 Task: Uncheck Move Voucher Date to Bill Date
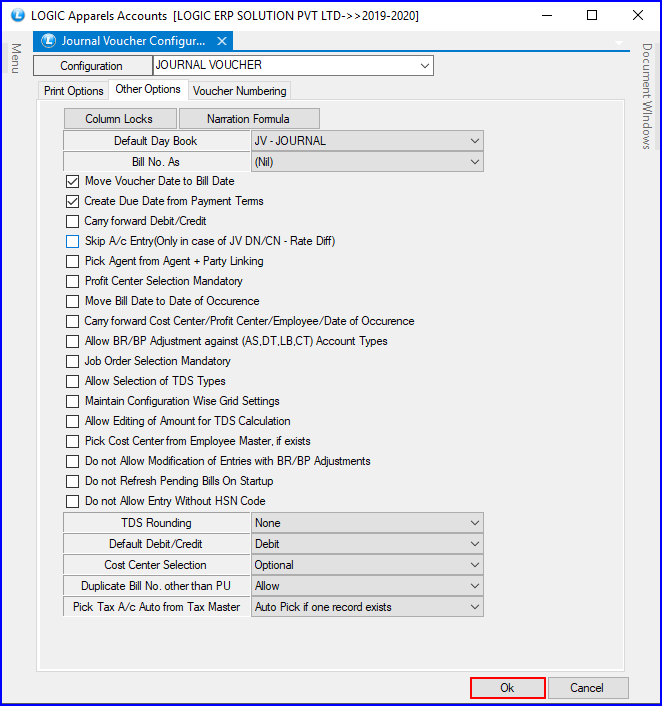pyautogui.click(x=72, y=181)
